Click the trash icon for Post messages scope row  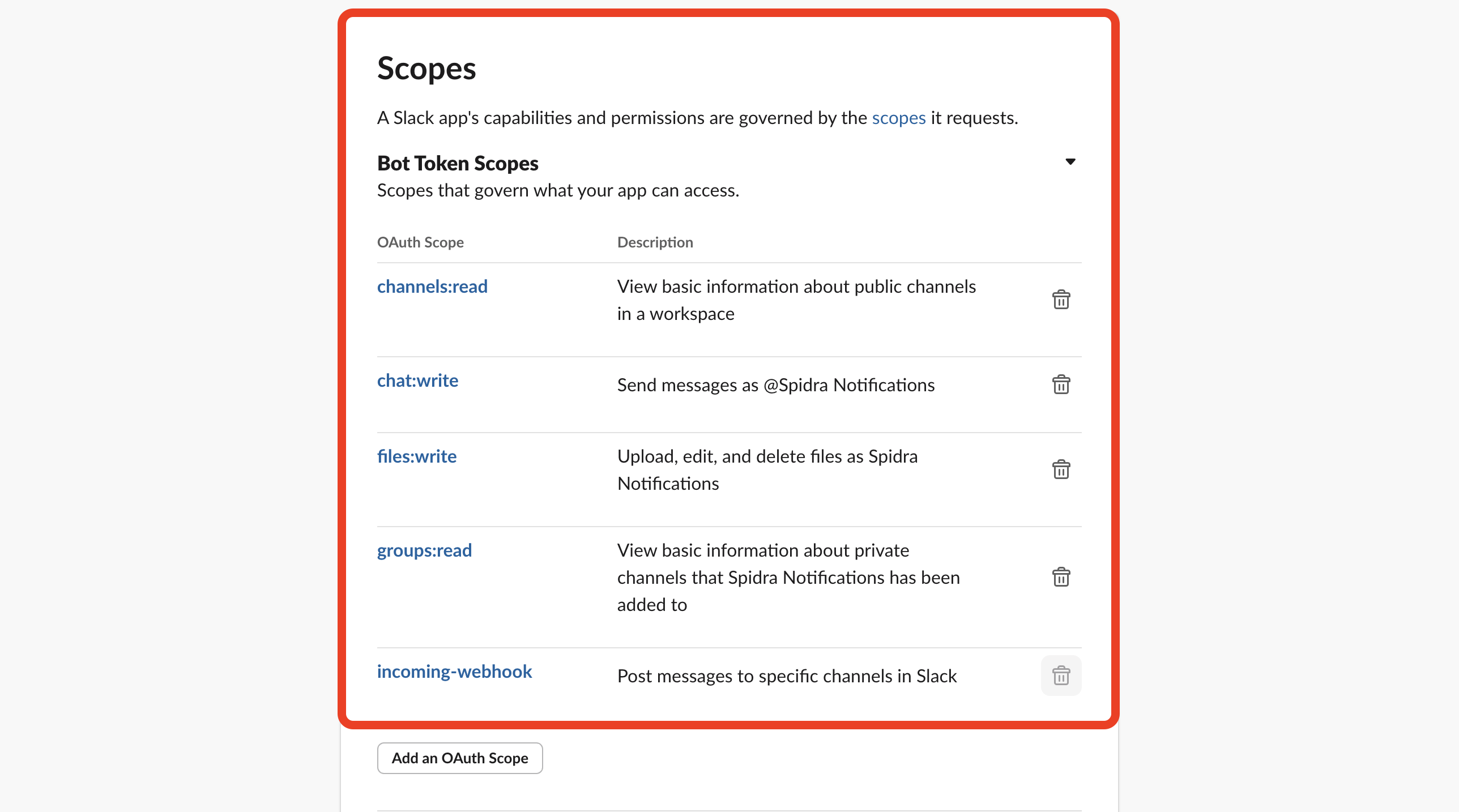click(1061, 675)
